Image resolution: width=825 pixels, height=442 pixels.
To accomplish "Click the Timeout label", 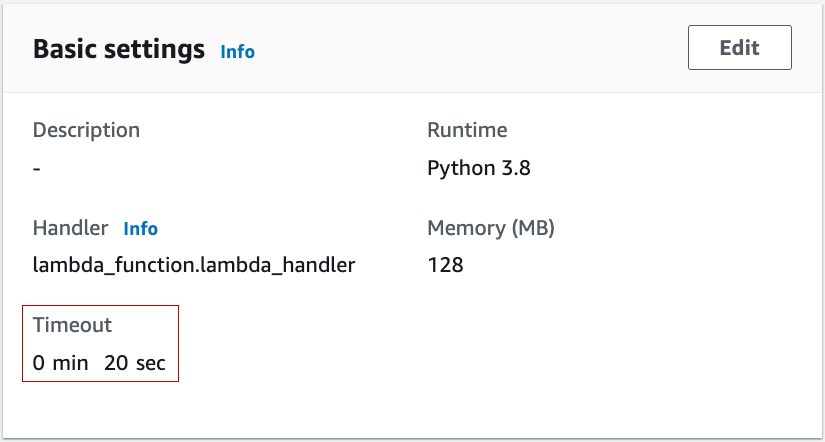I will tap(73, 325).
